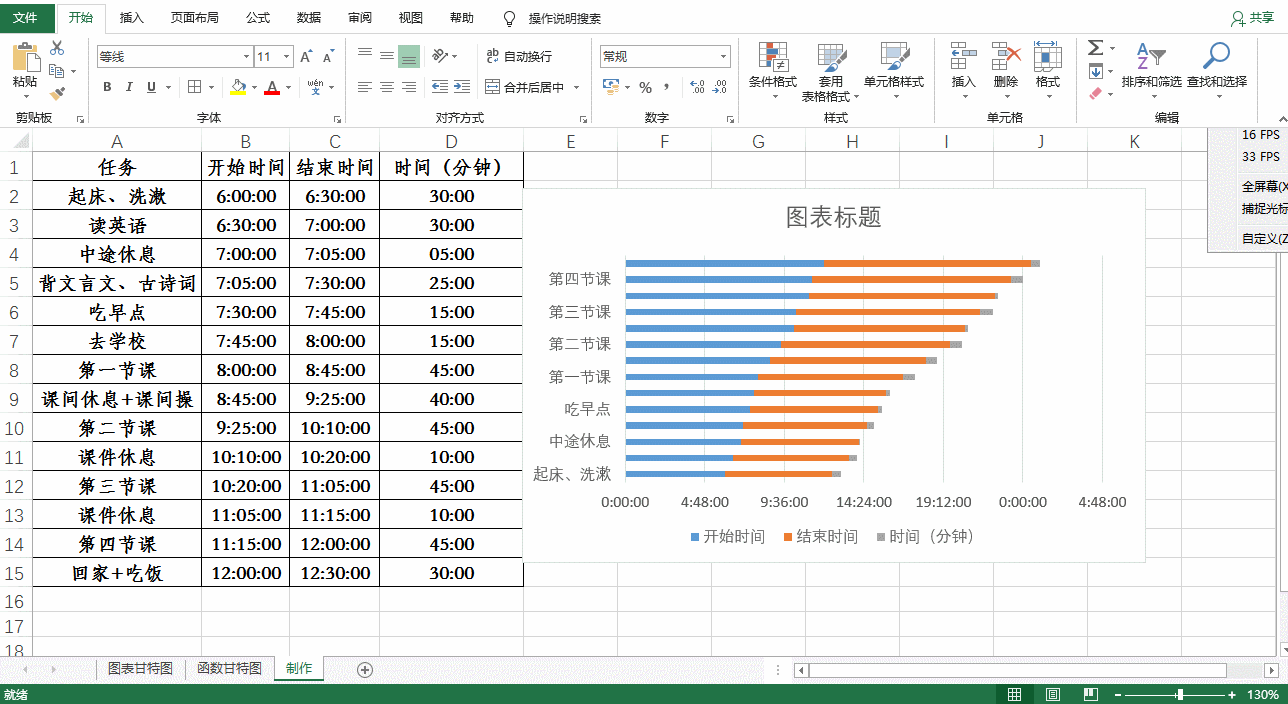1288x704 pixels.
Task: Decrease the cell indent
Action: pos(440,87)
